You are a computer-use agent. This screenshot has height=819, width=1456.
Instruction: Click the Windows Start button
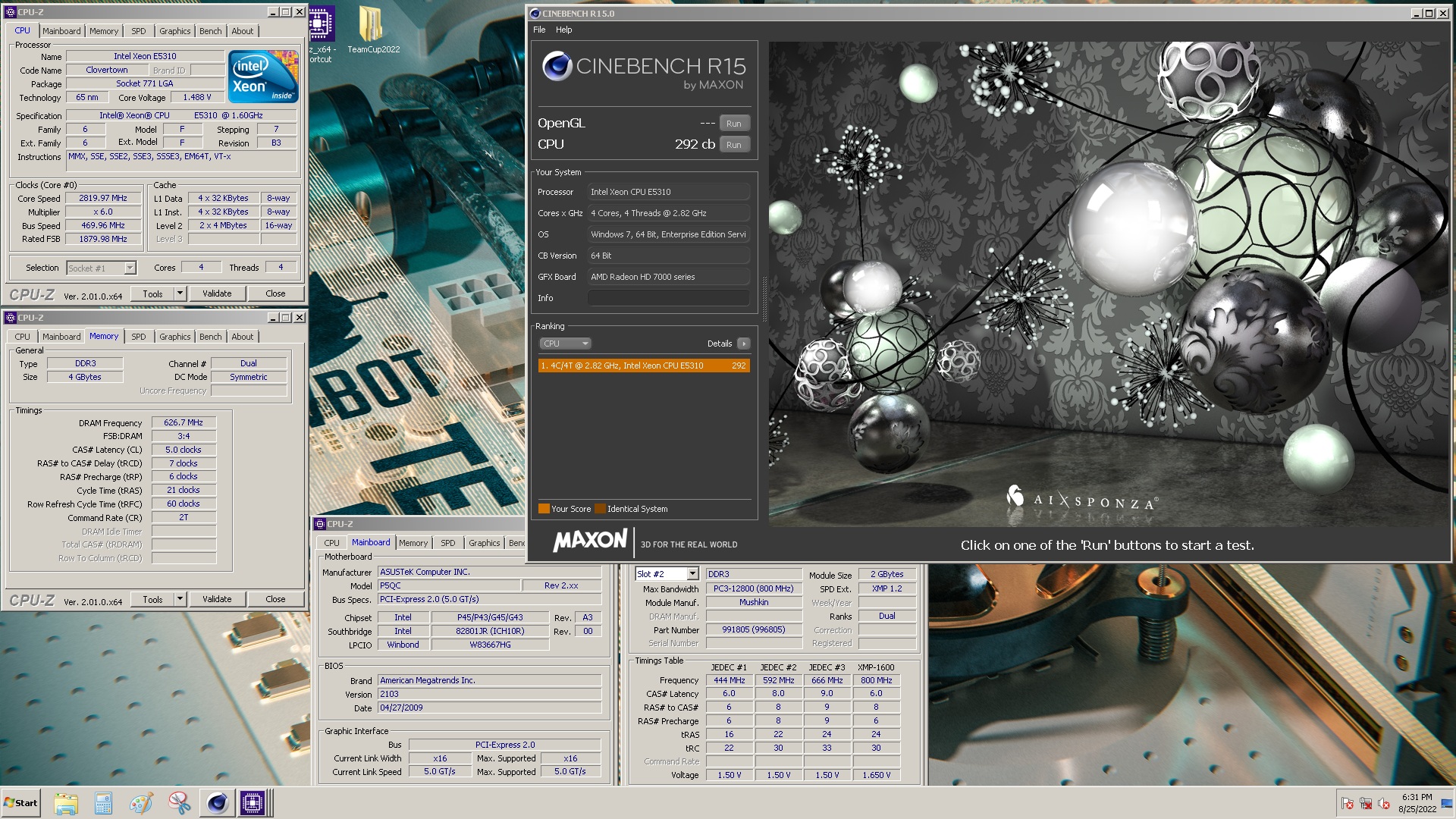point(20,803)
